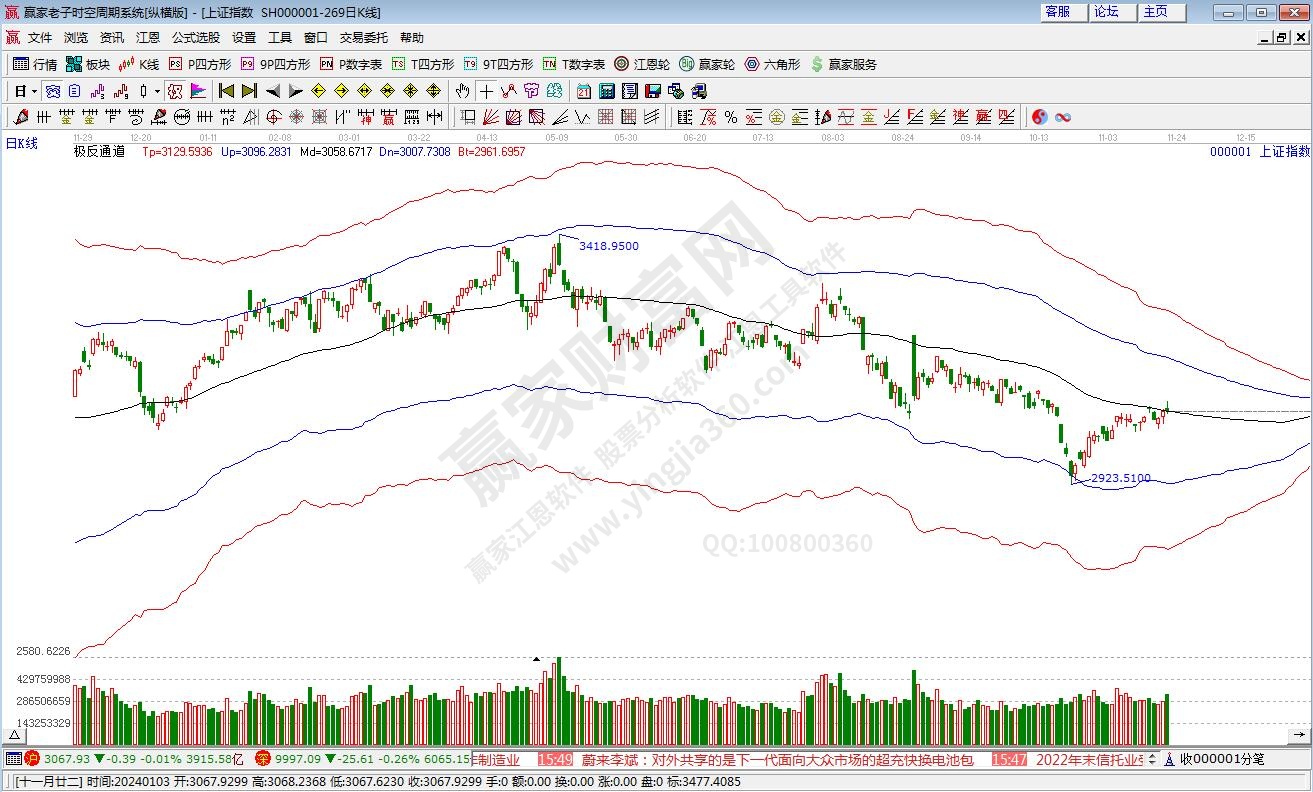
Task: Open the calculator icon in toolbar
Action: tap(606, 91)
